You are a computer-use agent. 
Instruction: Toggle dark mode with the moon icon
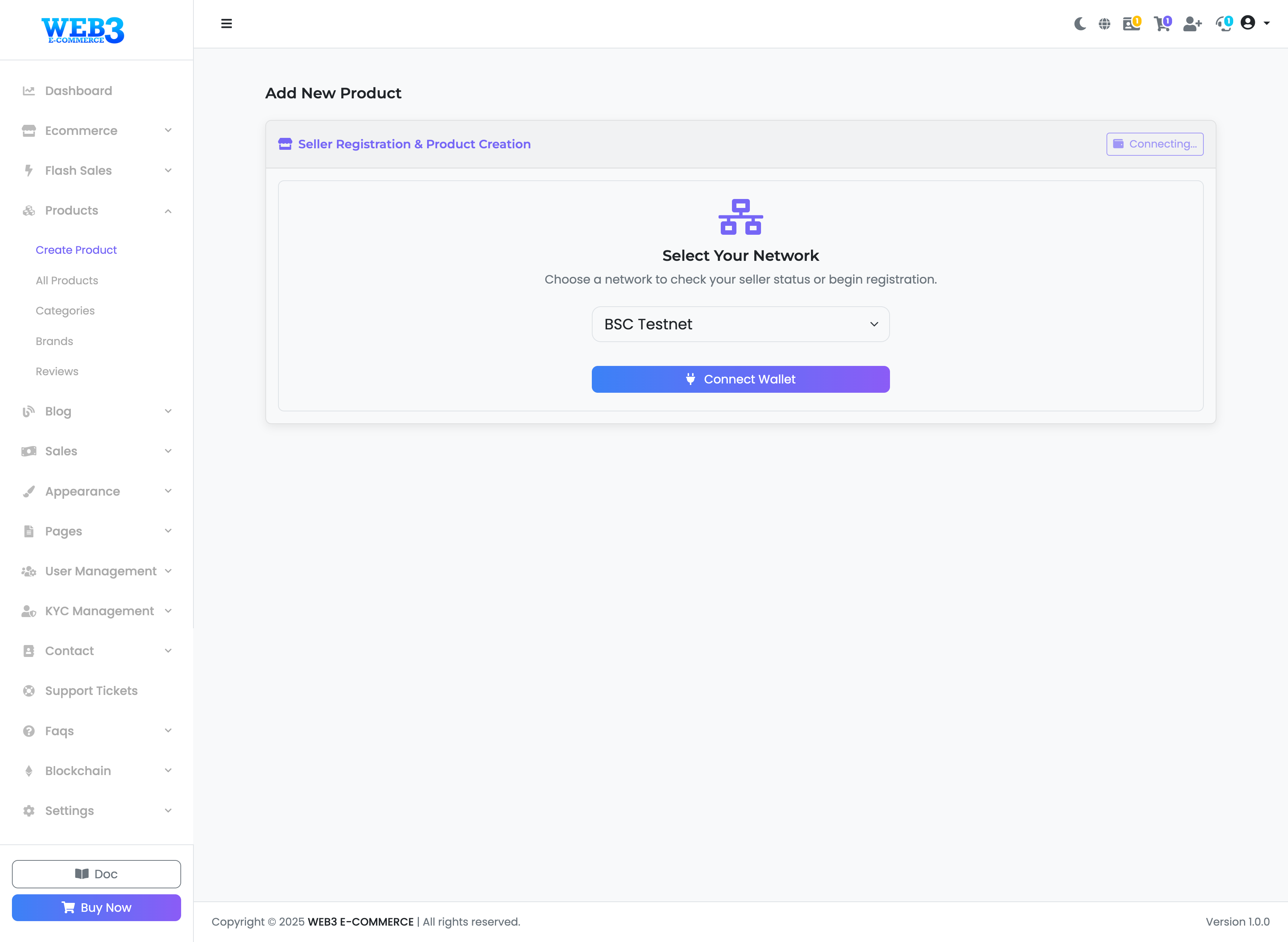coord(1079,24)
